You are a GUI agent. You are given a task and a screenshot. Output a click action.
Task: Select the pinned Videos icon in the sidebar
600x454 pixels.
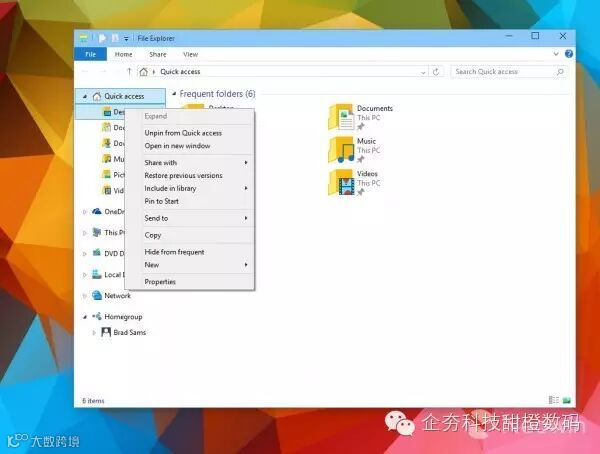click(x=107, y=190)
